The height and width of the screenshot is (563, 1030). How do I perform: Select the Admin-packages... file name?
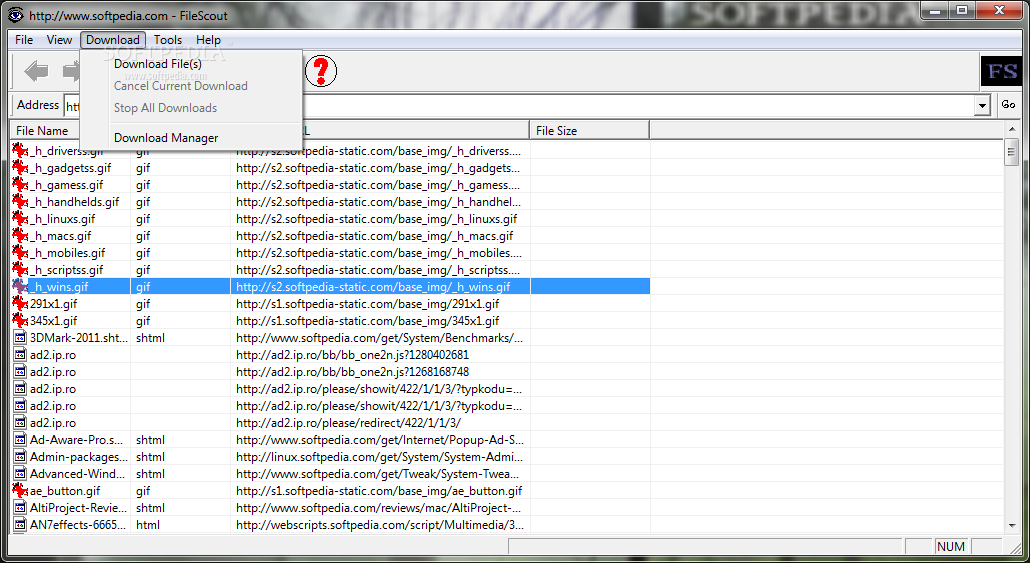tap(79, 457)
